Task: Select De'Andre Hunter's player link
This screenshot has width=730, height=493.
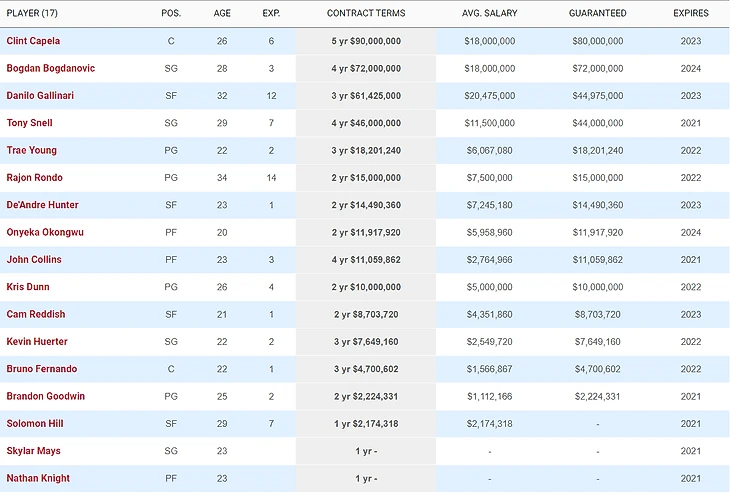Action: pyautogui.click(x=43, y=205)
